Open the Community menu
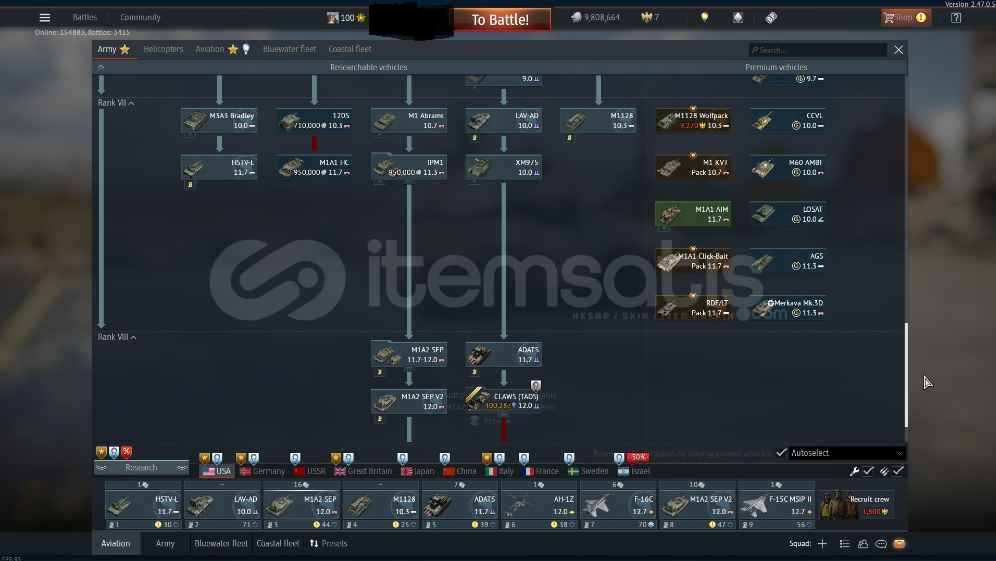 [x=140, y=18]
